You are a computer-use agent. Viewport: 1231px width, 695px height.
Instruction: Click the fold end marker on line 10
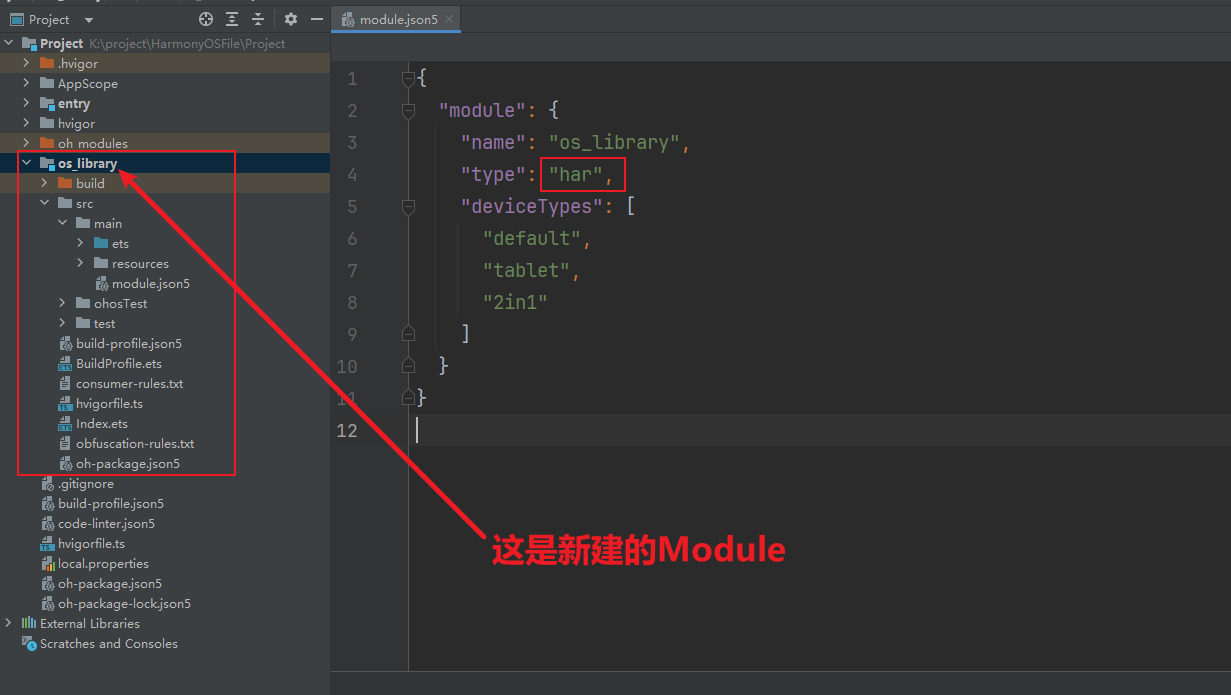[x=408, y=366]
